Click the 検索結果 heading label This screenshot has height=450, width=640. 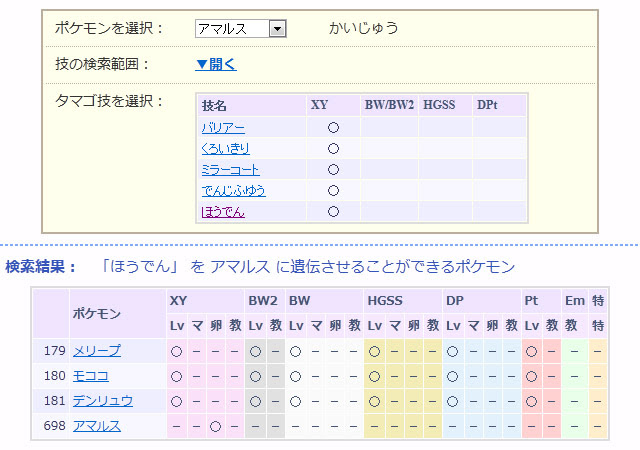pos(40,267)
